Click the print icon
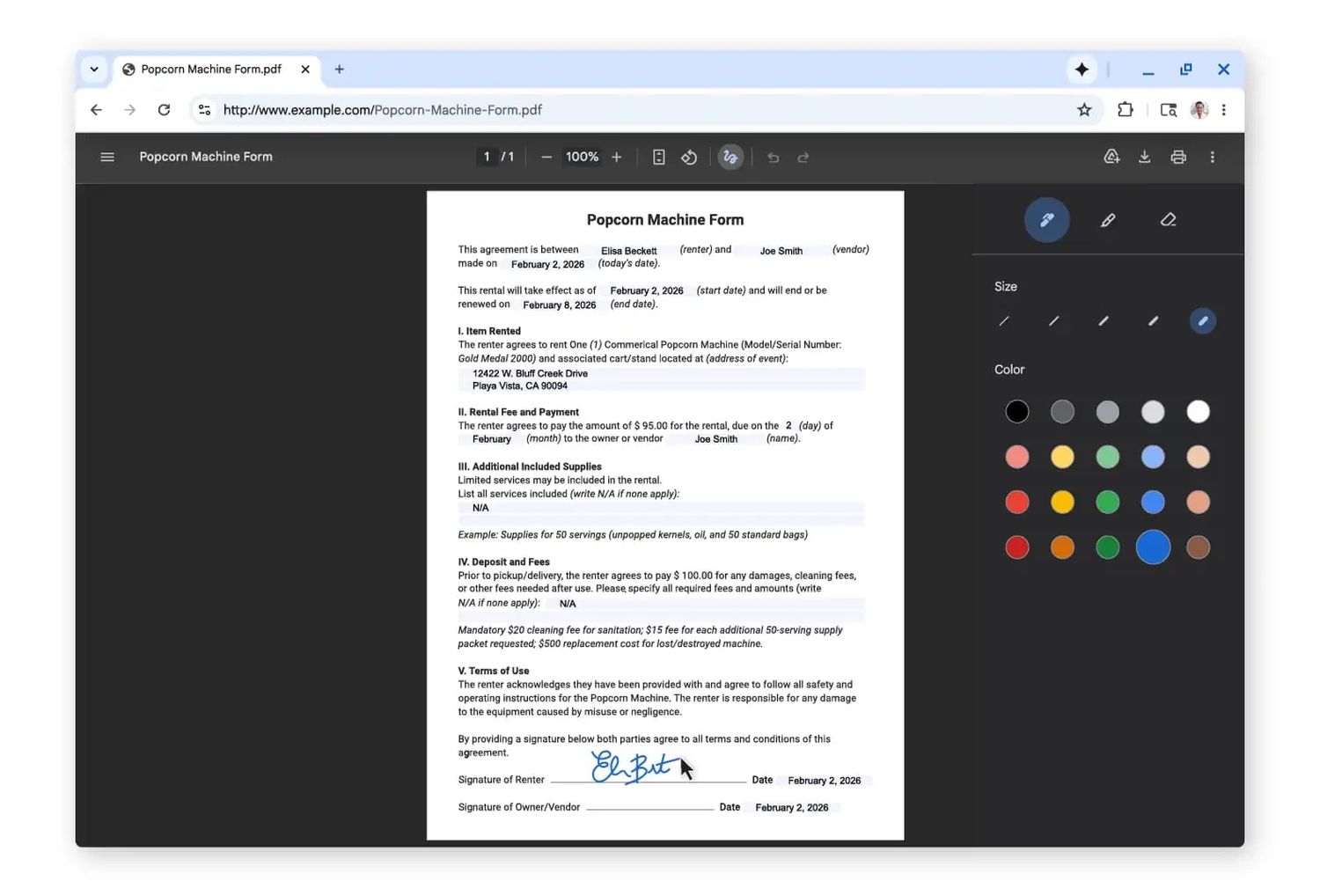The height and width of the screenshot is (896, 1320). (1178, 157)
